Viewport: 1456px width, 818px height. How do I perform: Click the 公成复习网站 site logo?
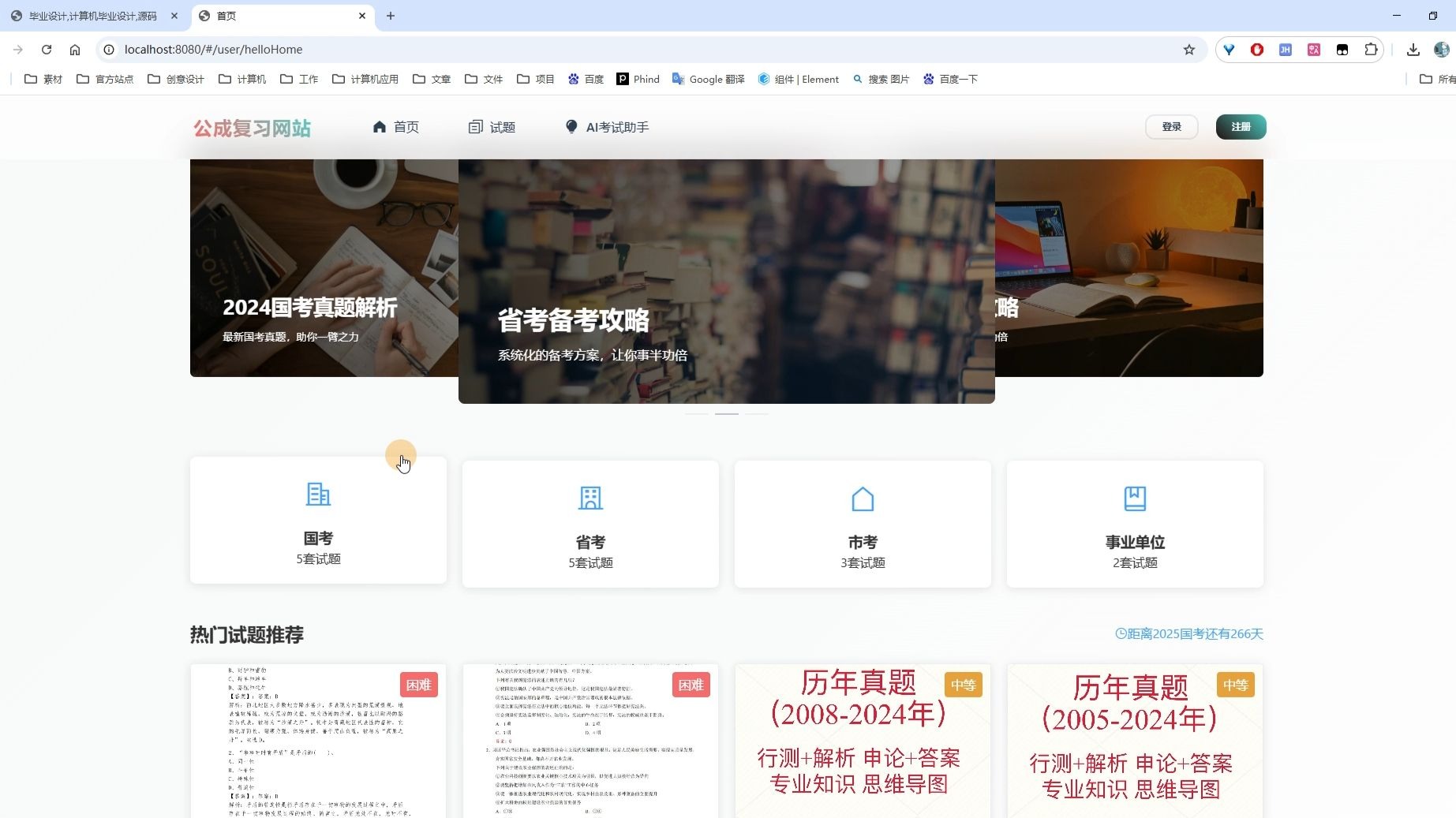(x=252, y=128)
